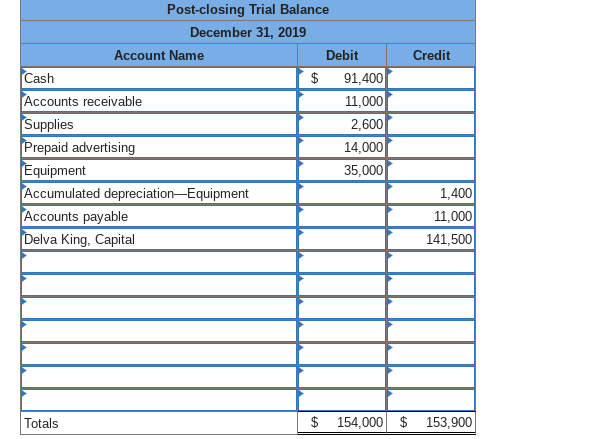Edit the Prepaid advertising debit of 14,000
Screen dimensions: 602x439
342,147
